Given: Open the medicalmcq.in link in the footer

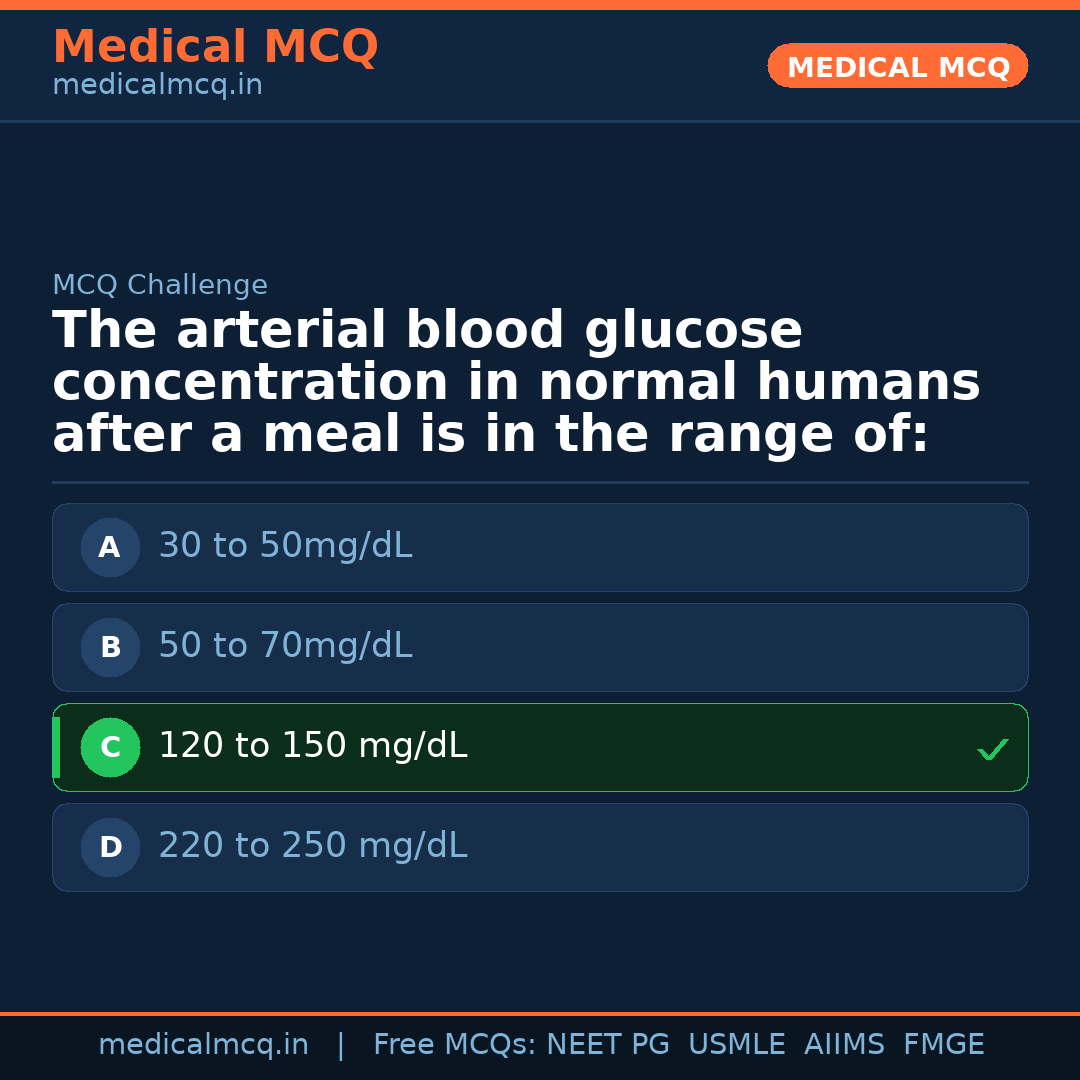Looking at the screenshot, I should pos(203,1045).
